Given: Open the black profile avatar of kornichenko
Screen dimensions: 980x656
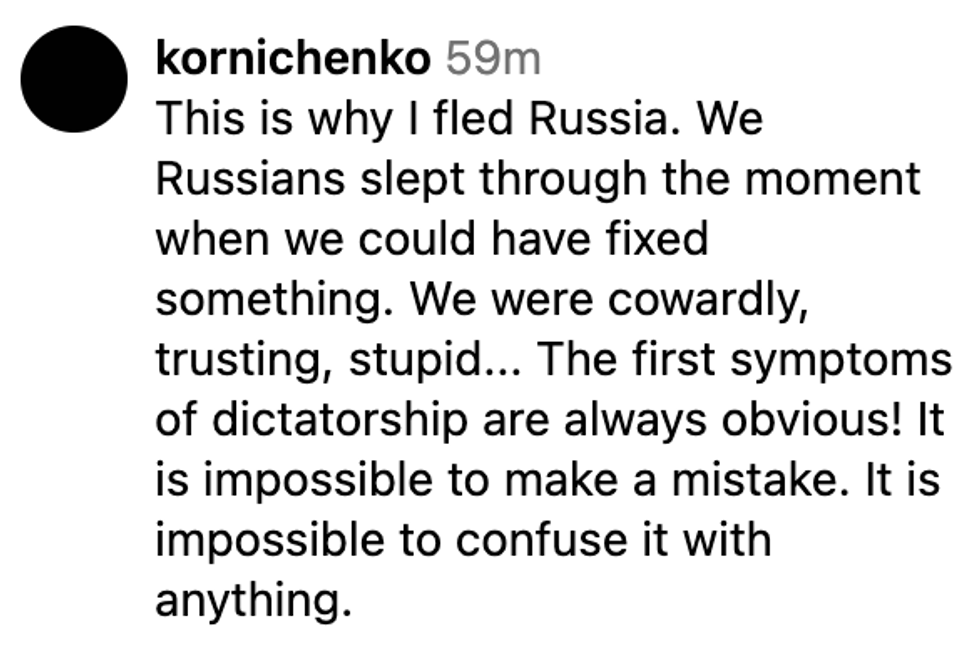Looking at the screenshot, I should point(73,79).
